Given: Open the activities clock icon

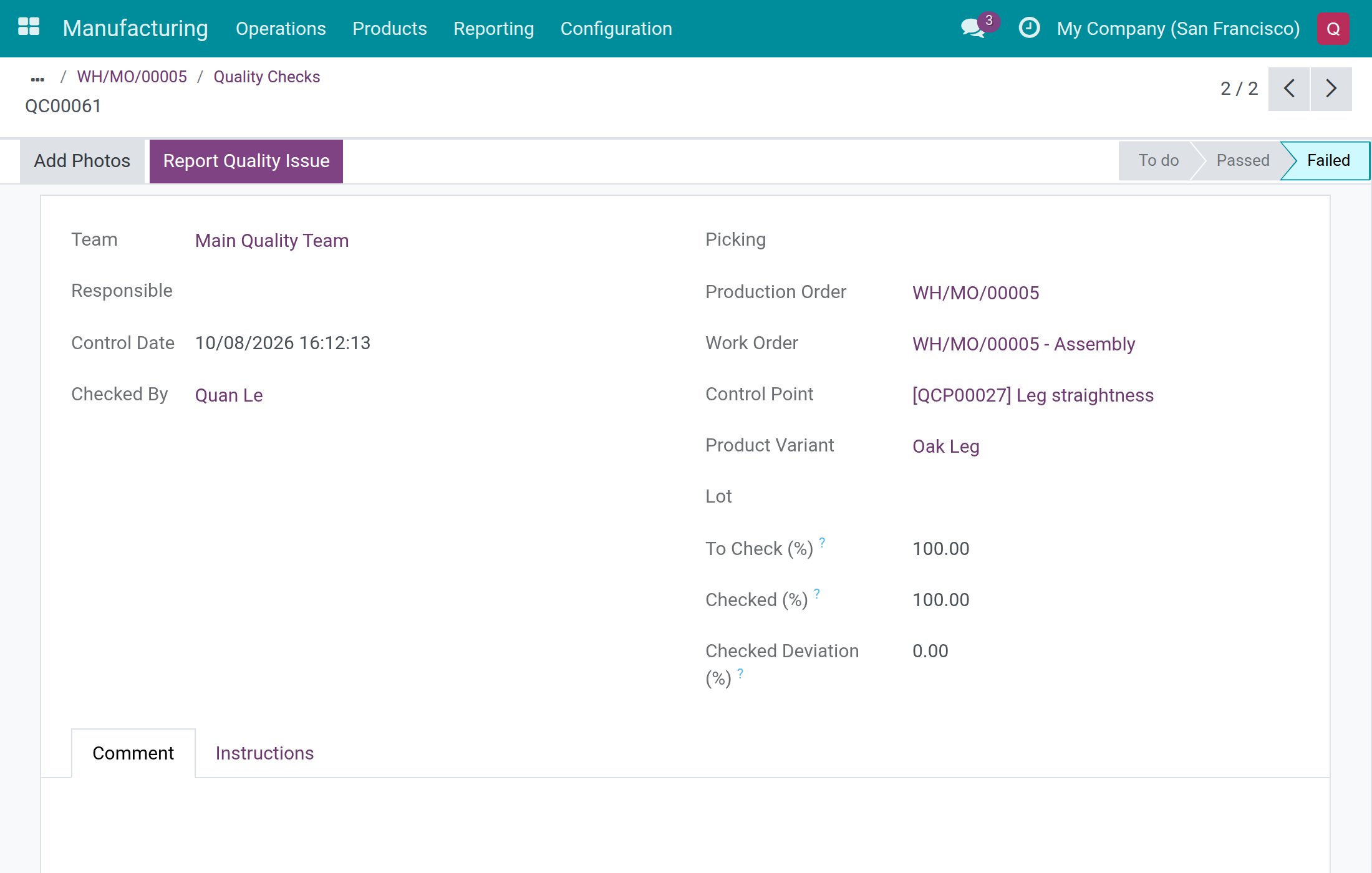Looking at the screenshot, I should pos(1029,27).
